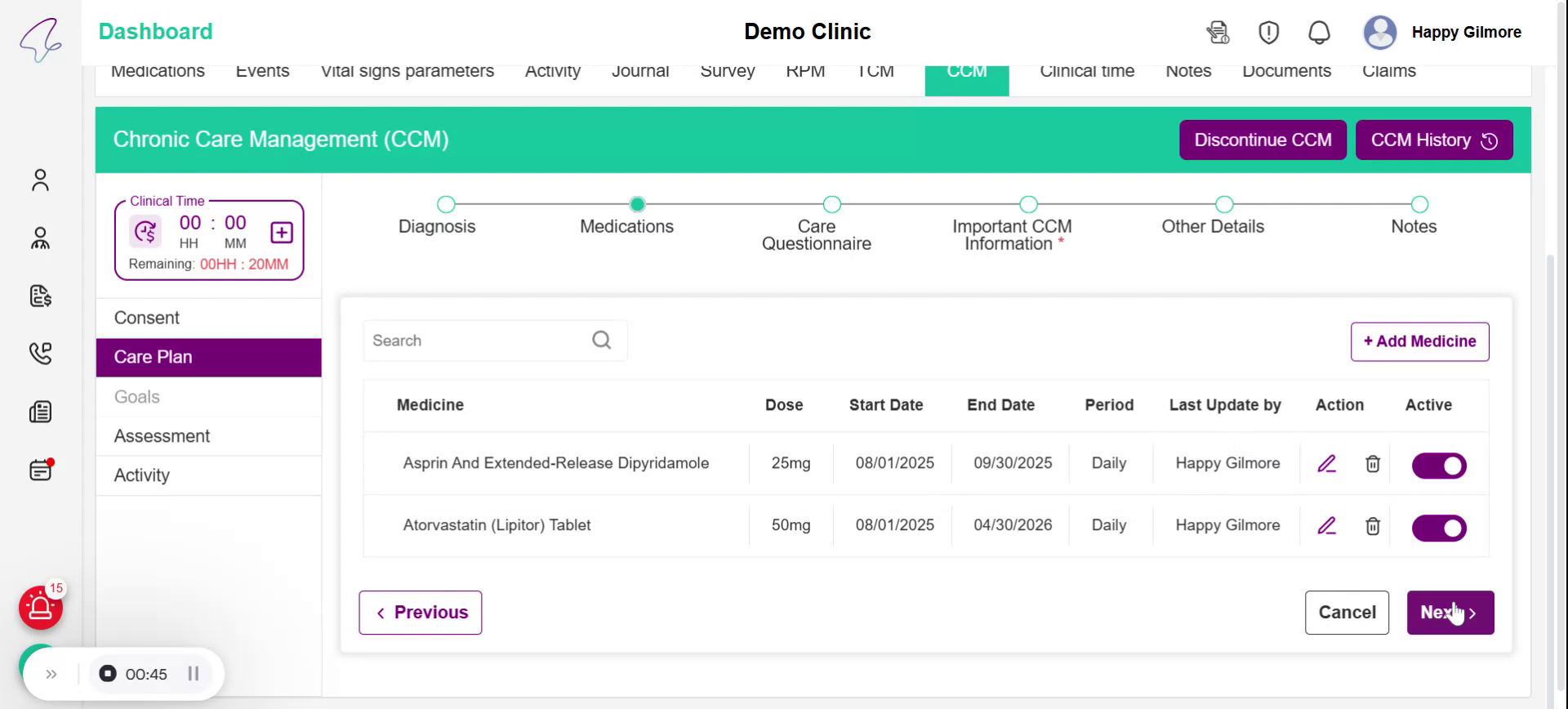Open the phone calls sidebar icon

(40, 353)
